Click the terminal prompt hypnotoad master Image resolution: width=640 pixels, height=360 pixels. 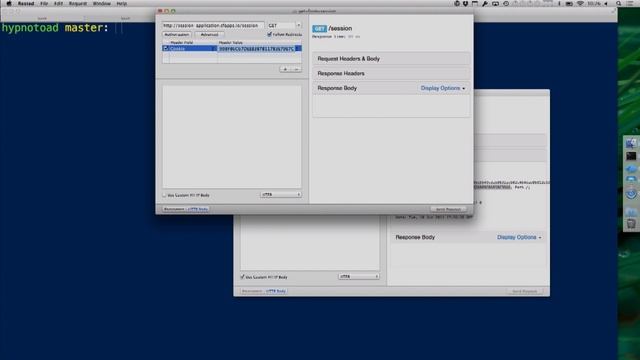point(55,28)
